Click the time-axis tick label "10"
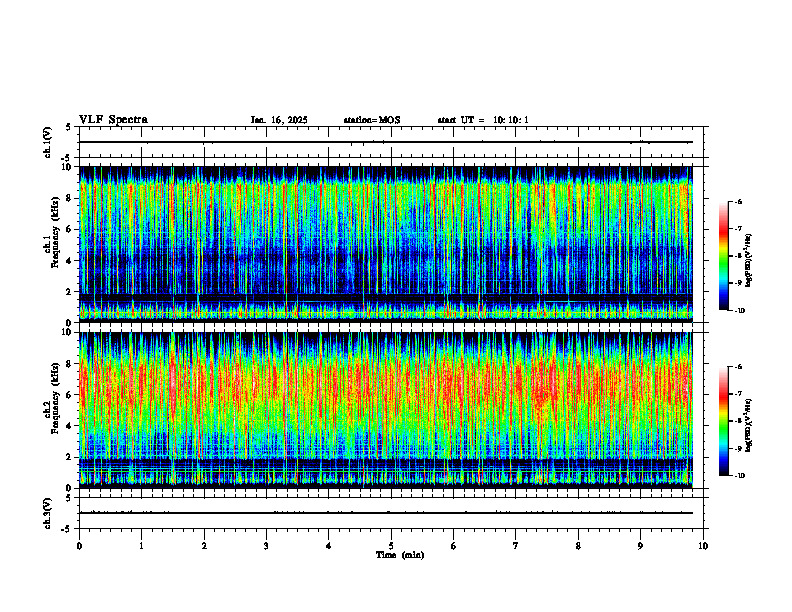792x612 pixels. tap(703, 546)
